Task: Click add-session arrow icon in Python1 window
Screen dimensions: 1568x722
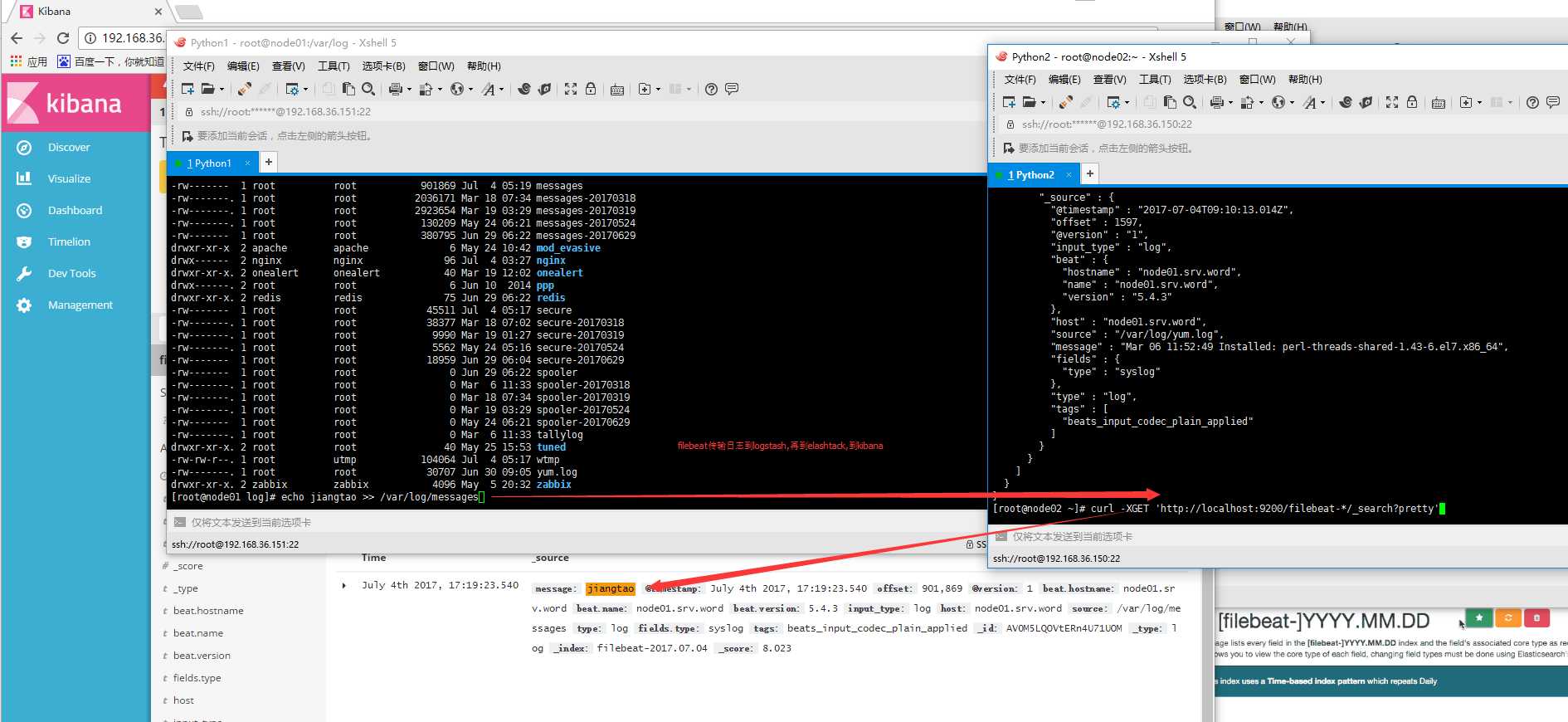Action: pyautogui.click(x=187, y=135)
